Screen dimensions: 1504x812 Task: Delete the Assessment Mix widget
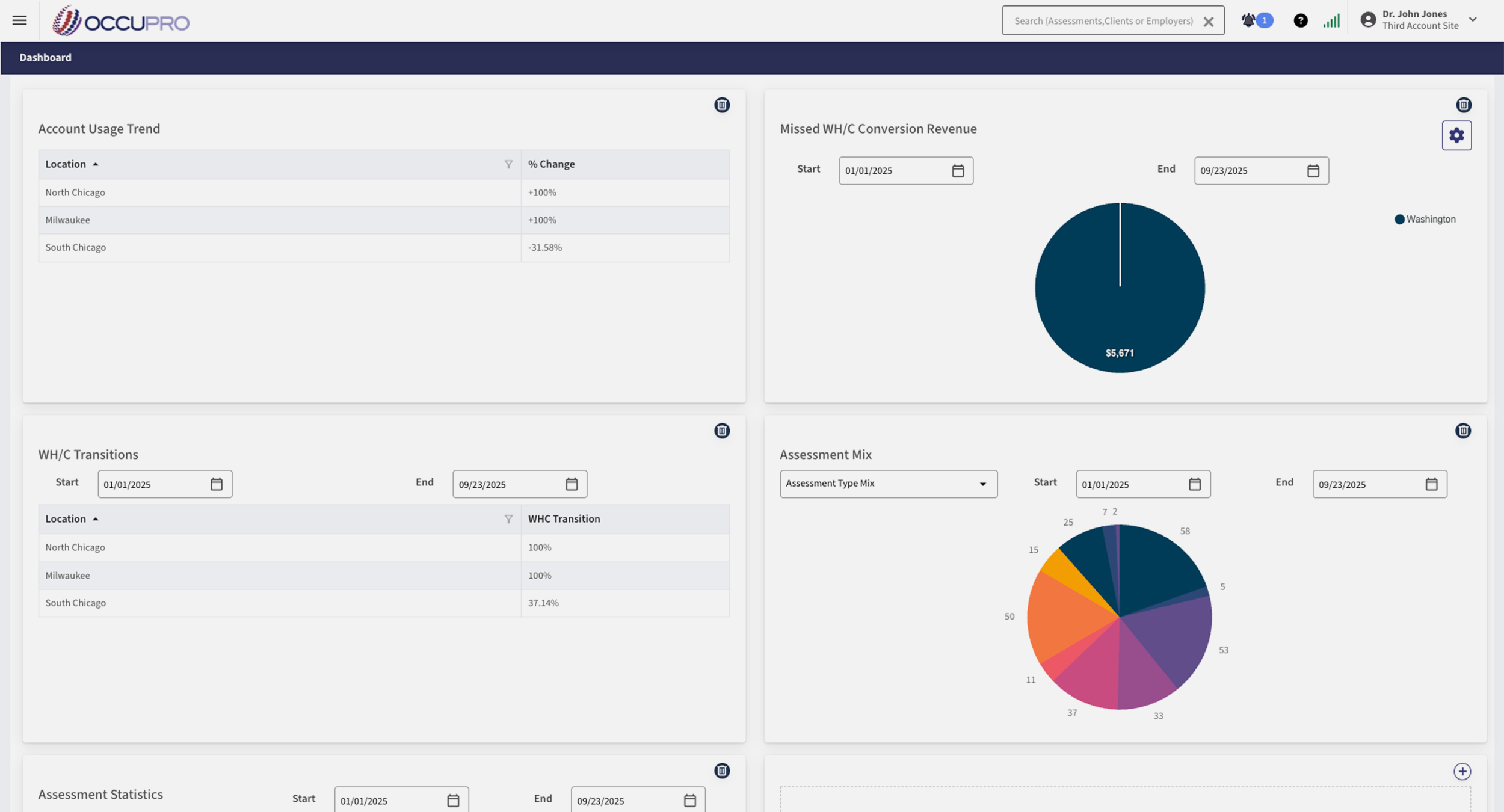click(x=1462, y=431)
